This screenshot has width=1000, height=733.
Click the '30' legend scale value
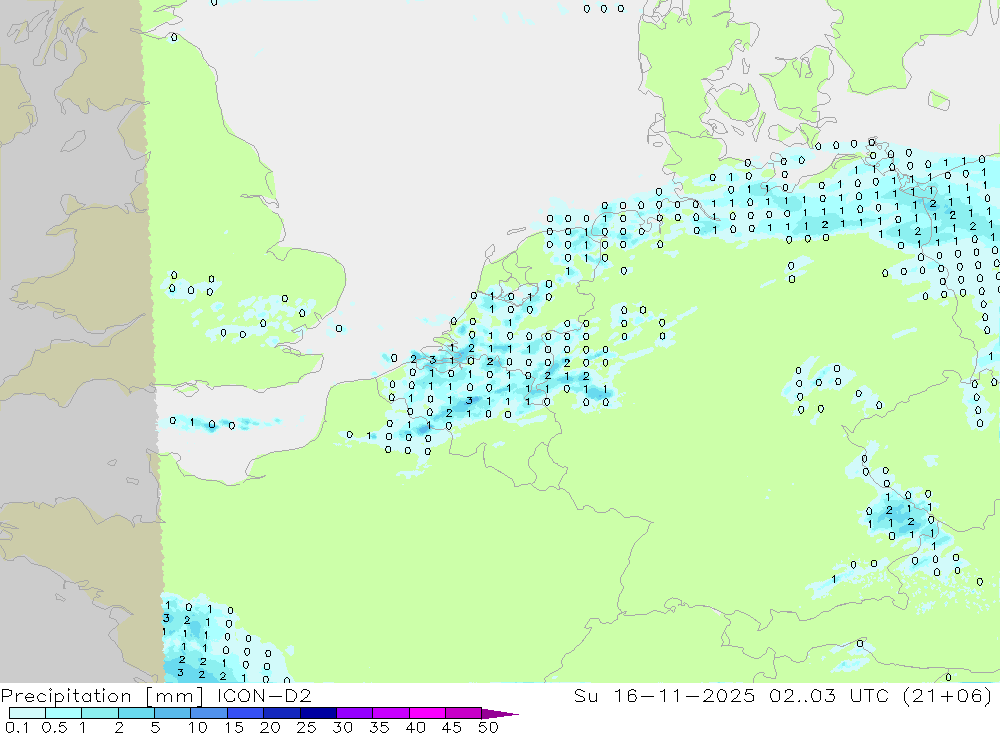[x=342, y=727]
